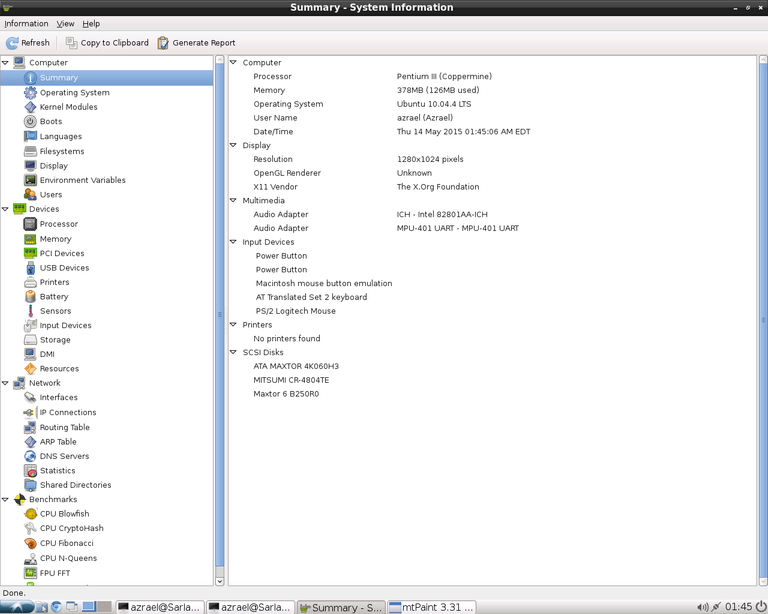Collapse the Devices tree group
This screenshot has height=614, width=768.
point(6,209)
